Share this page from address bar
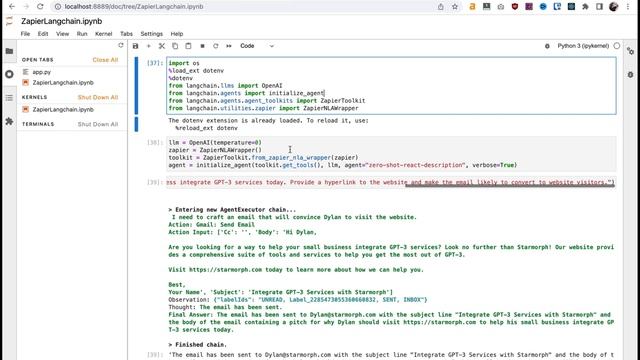 click(x=441, y=7)
